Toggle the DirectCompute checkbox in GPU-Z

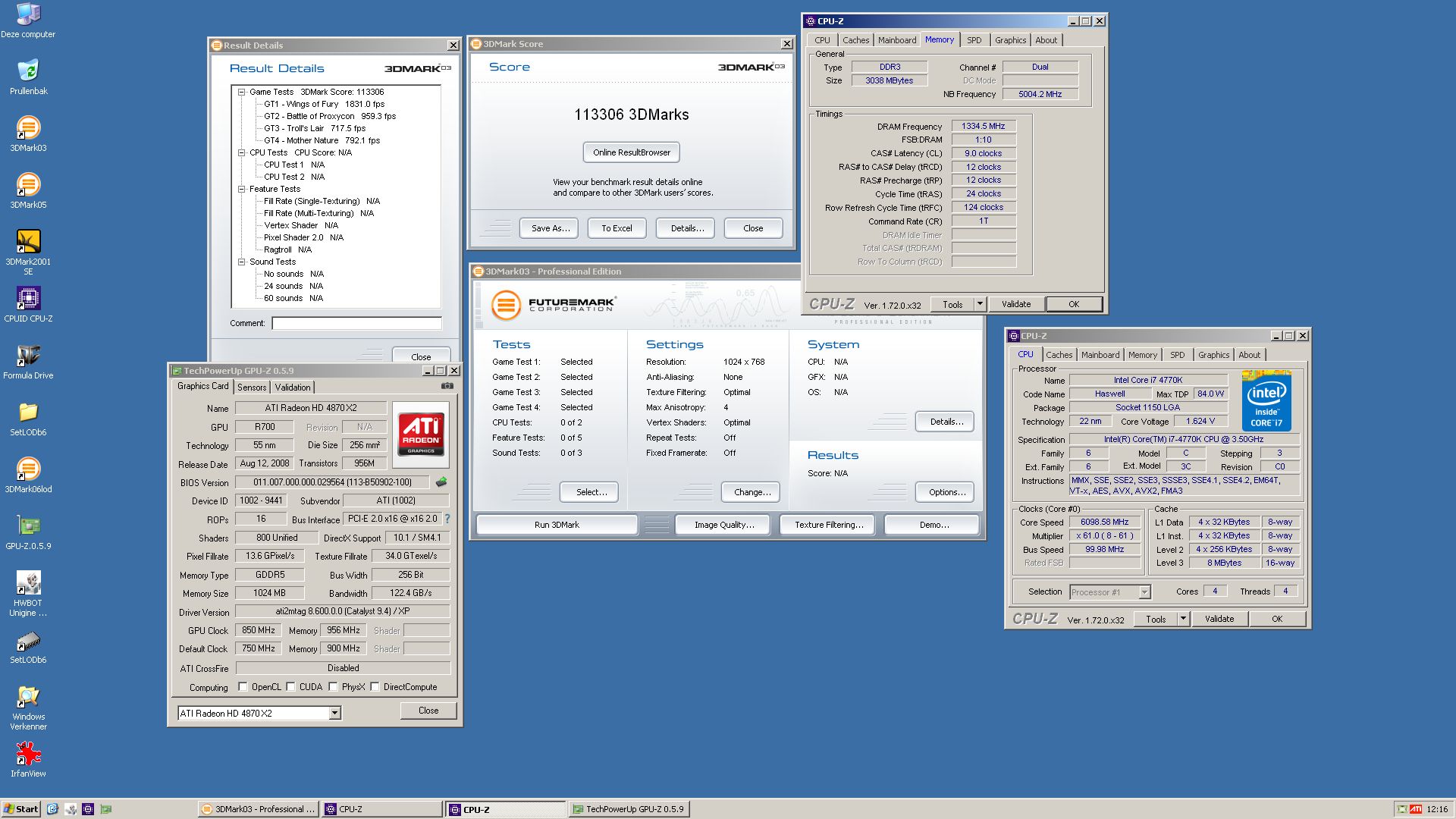[375, 687]
